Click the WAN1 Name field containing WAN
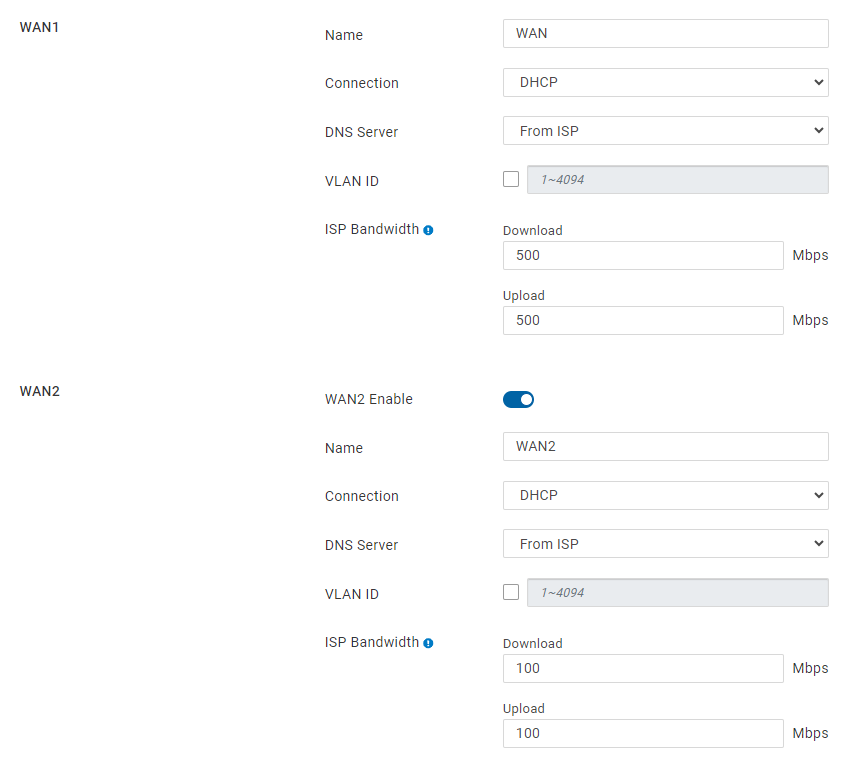This screenshot has height=758, width=856. click(x=665, y=34)
